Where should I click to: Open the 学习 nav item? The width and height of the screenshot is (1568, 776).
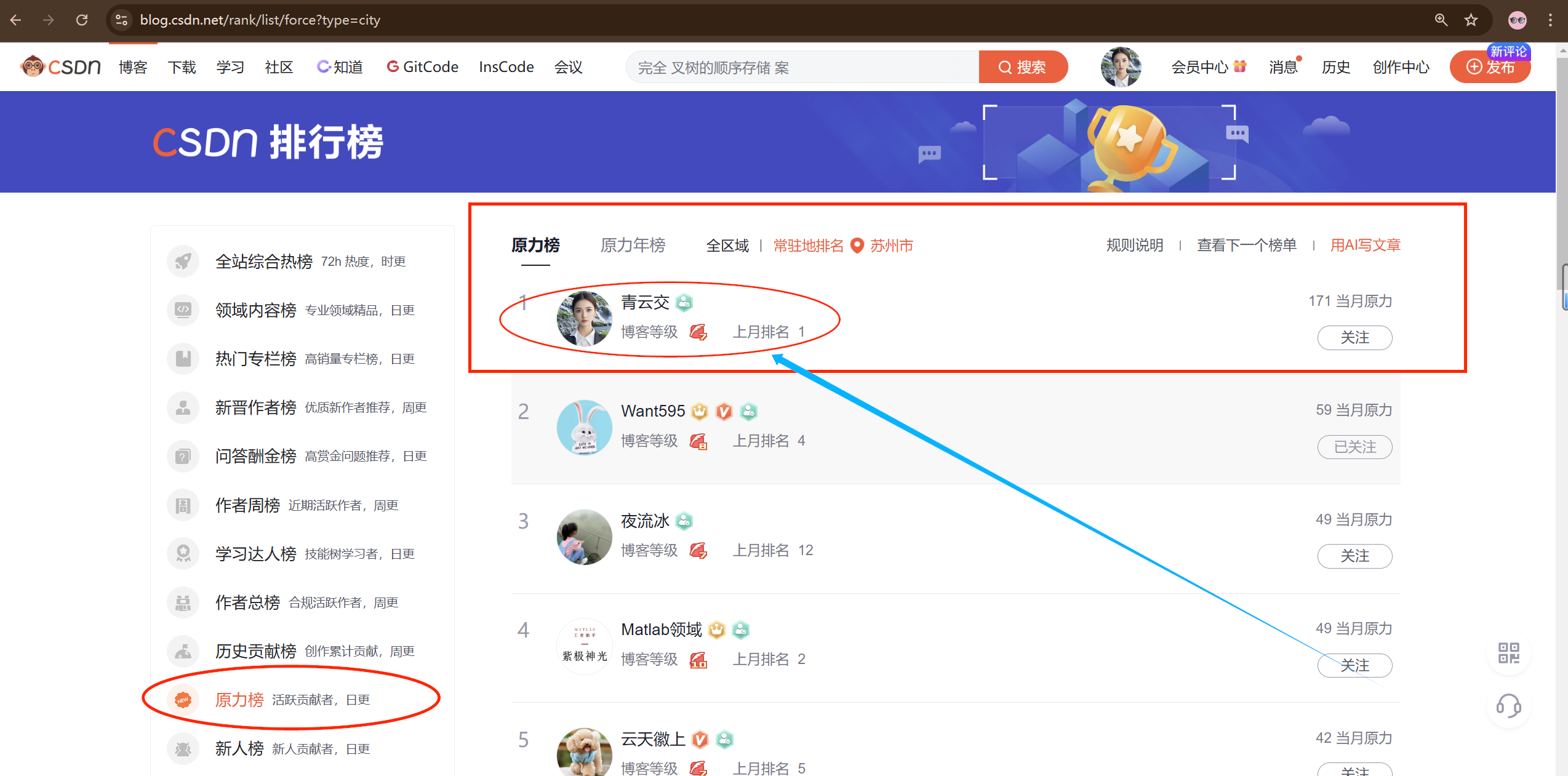[230, 67]
